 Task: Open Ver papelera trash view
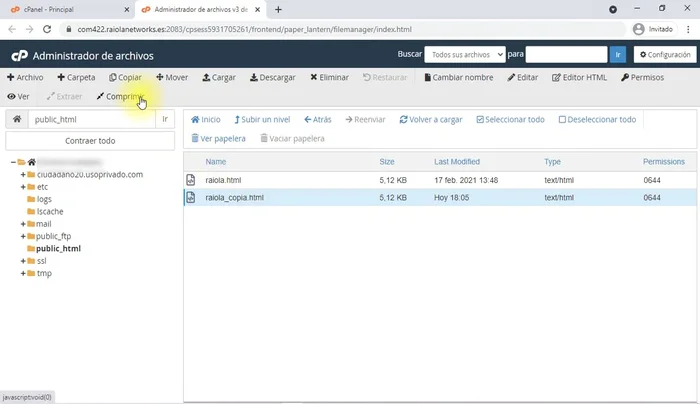pyautogui.click(x=218, y=138)
